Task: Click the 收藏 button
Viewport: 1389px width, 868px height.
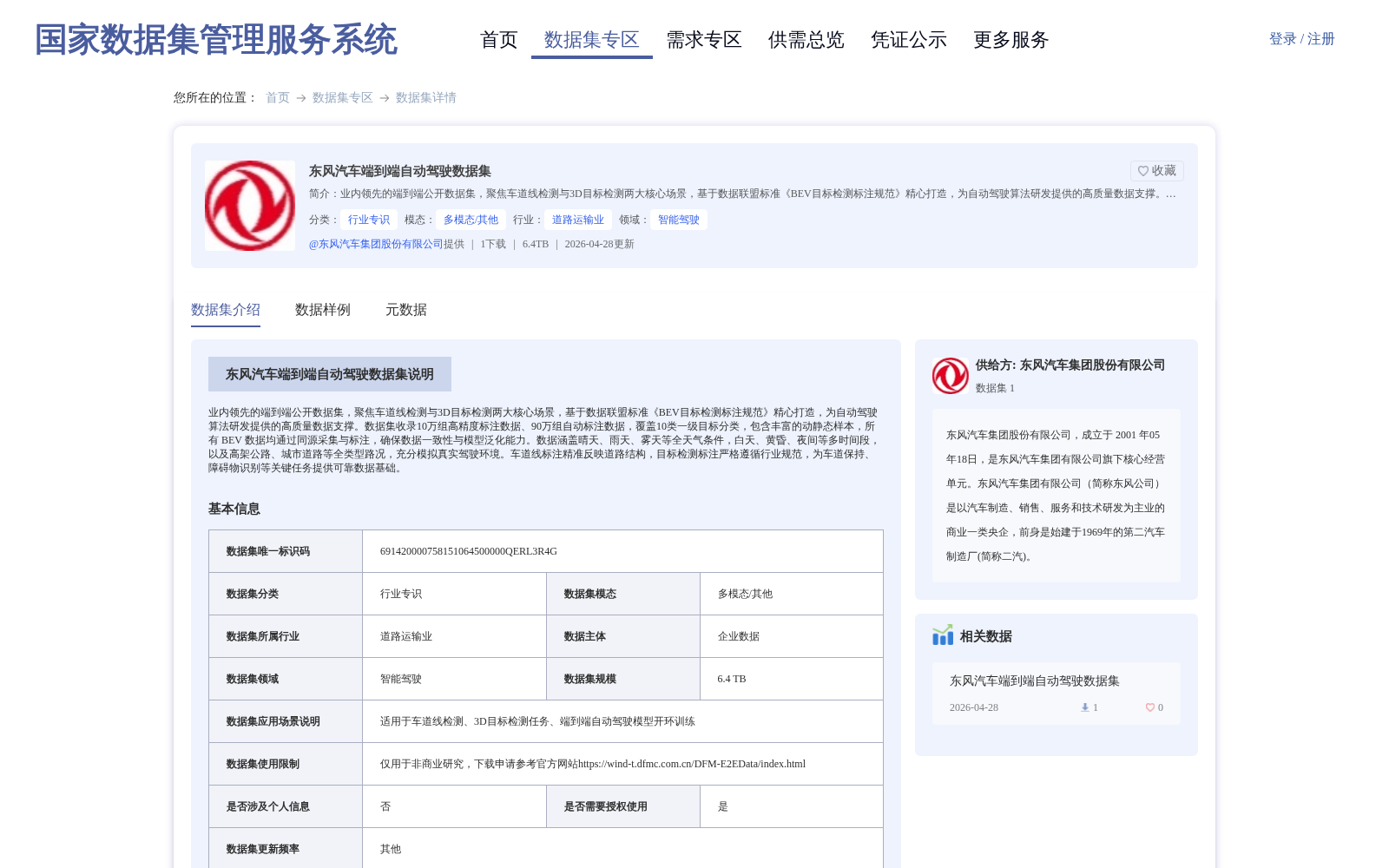Action: (1157, 171)
